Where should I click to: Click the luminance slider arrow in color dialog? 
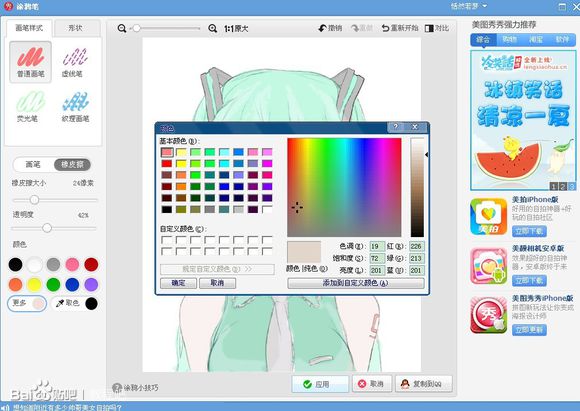426,155
